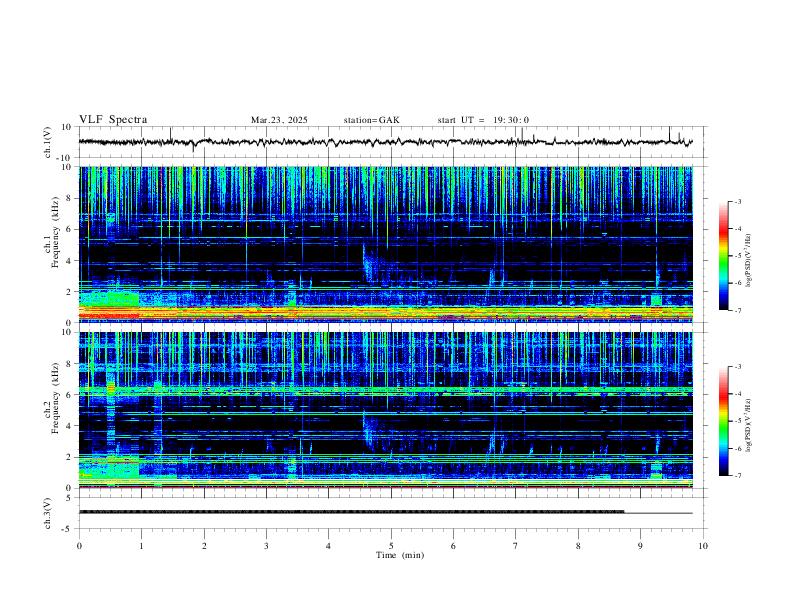The height and width of the screenshot is (612, 792).
Task: Click time axis tick label "10" at right end
Action: [703, 546]
